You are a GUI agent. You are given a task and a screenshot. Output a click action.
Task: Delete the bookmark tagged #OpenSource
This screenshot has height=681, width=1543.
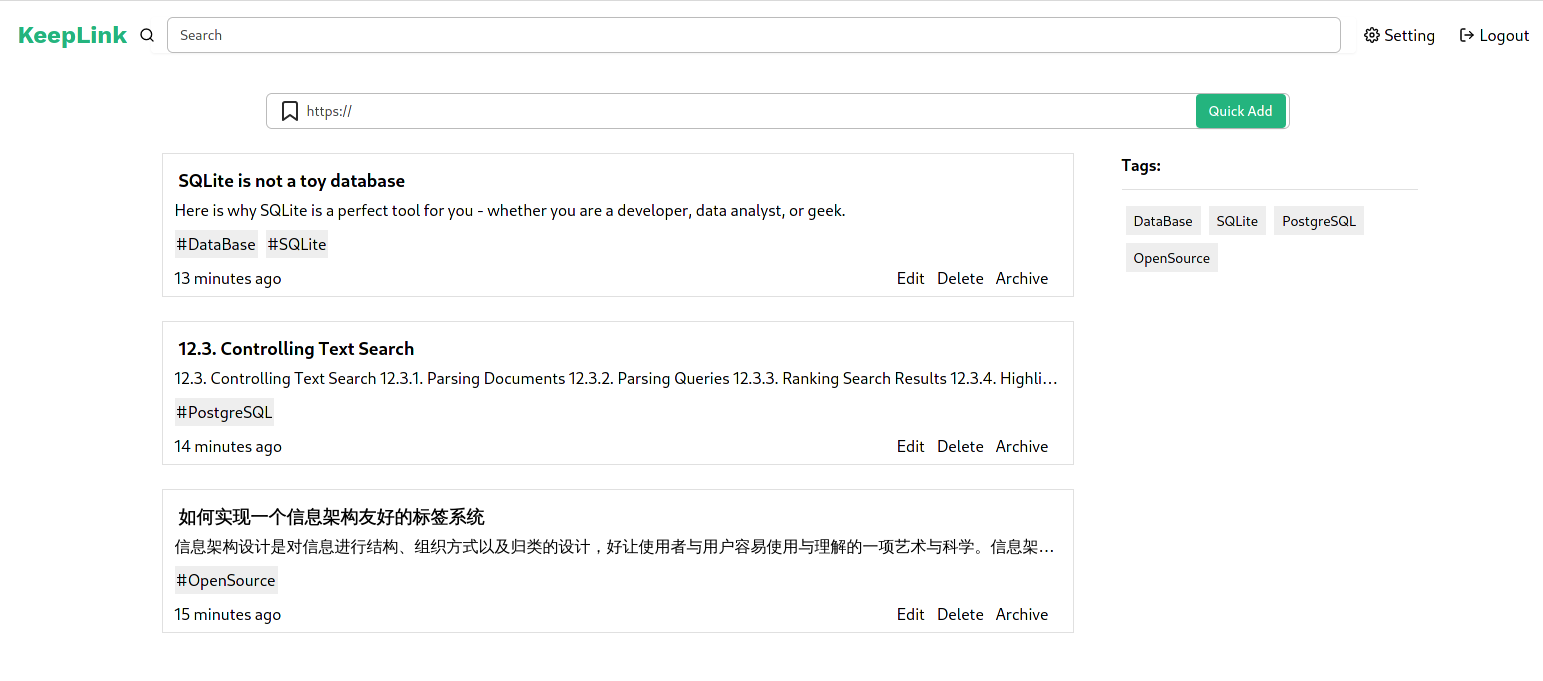point(960,614)
